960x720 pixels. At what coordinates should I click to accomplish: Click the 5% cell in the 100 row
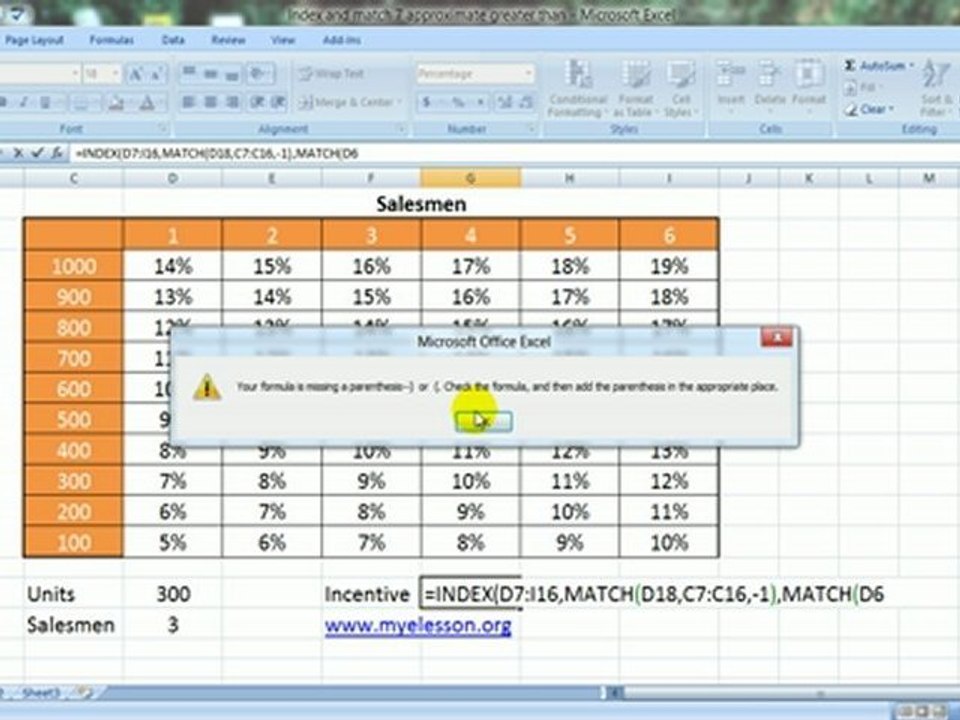[x=173, y=542]
